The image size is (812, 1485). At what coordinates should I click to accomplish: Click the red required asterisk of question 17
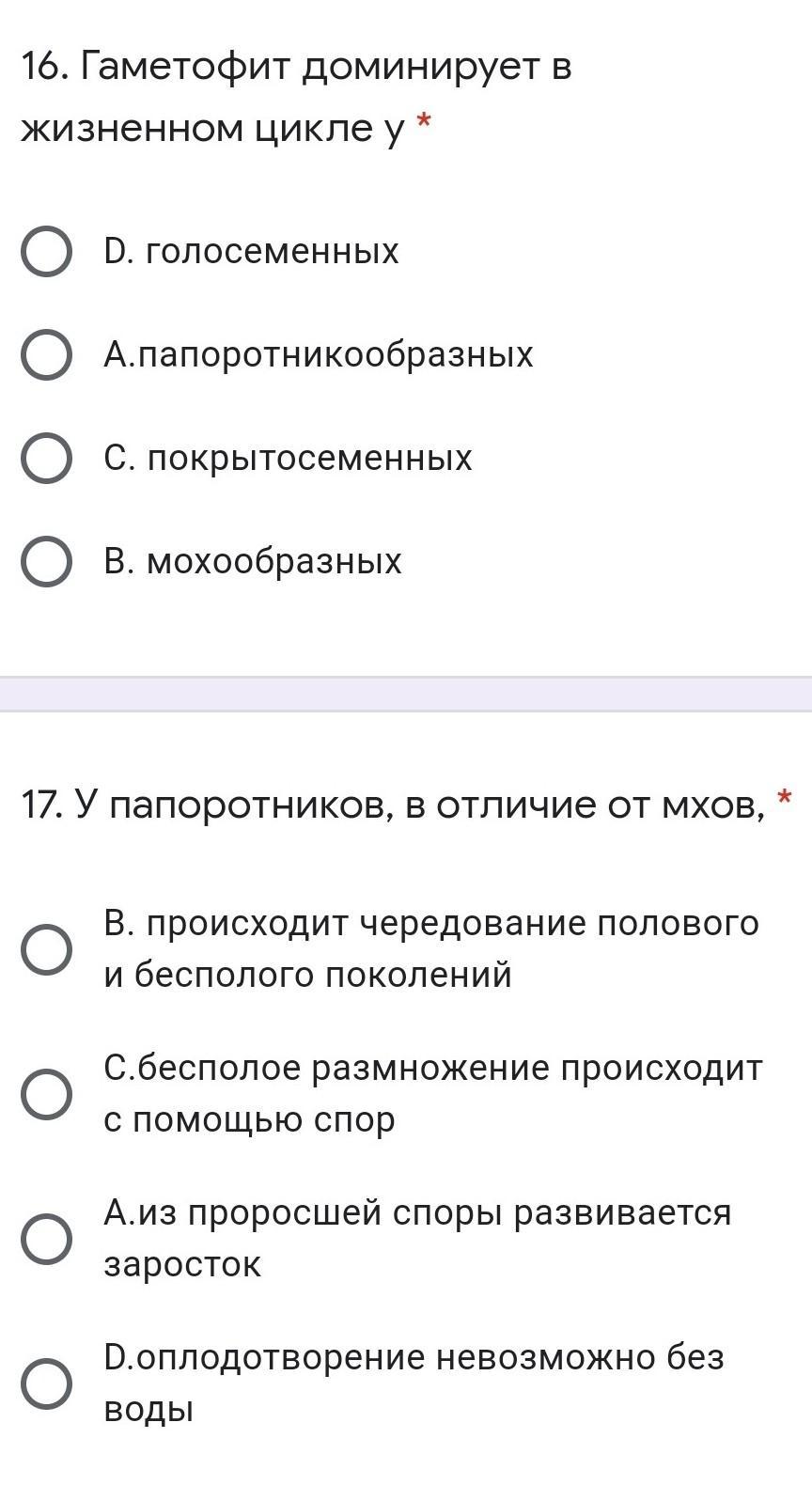pyautogui.click(x=785, y=799)
